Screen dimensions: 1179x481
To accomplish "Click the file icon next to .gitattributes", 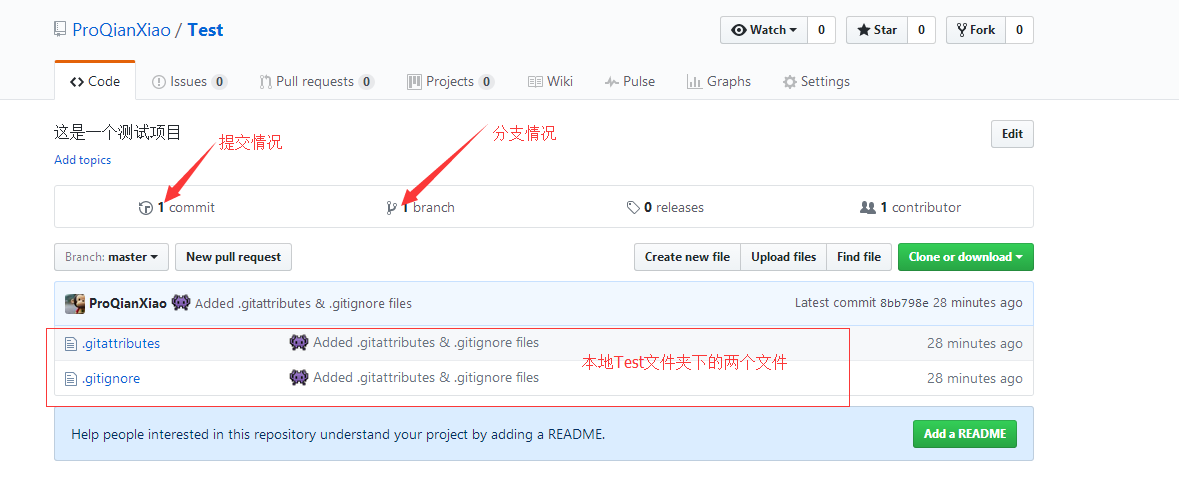I will pyautogui.click(x=71, y=344).
